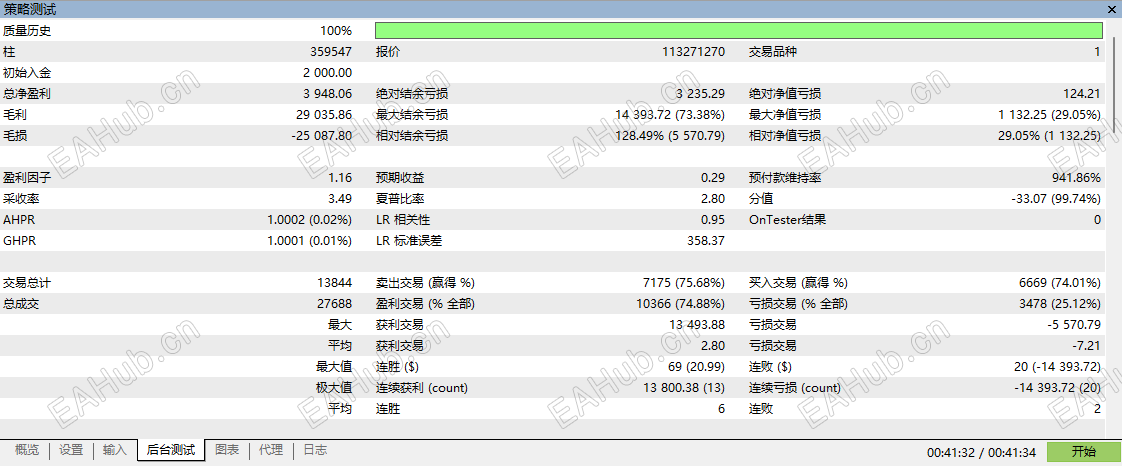Viewport: 1122px width, 466px height.
Task: Click the 质量历史 100% value
Action: tap(336, 31)
